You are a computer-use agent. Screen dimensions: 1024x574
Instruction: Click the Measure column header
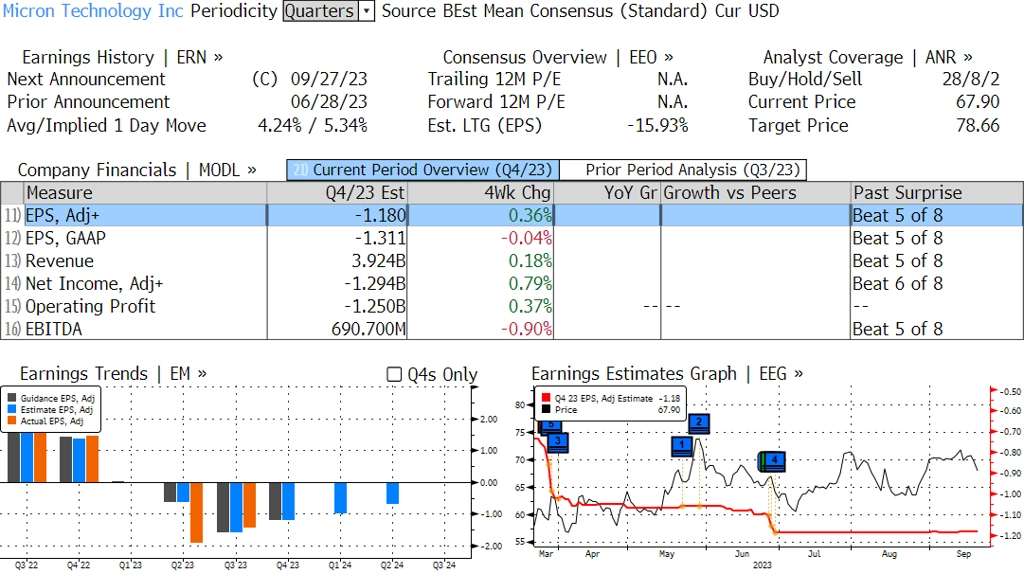[x=145, y=193]
